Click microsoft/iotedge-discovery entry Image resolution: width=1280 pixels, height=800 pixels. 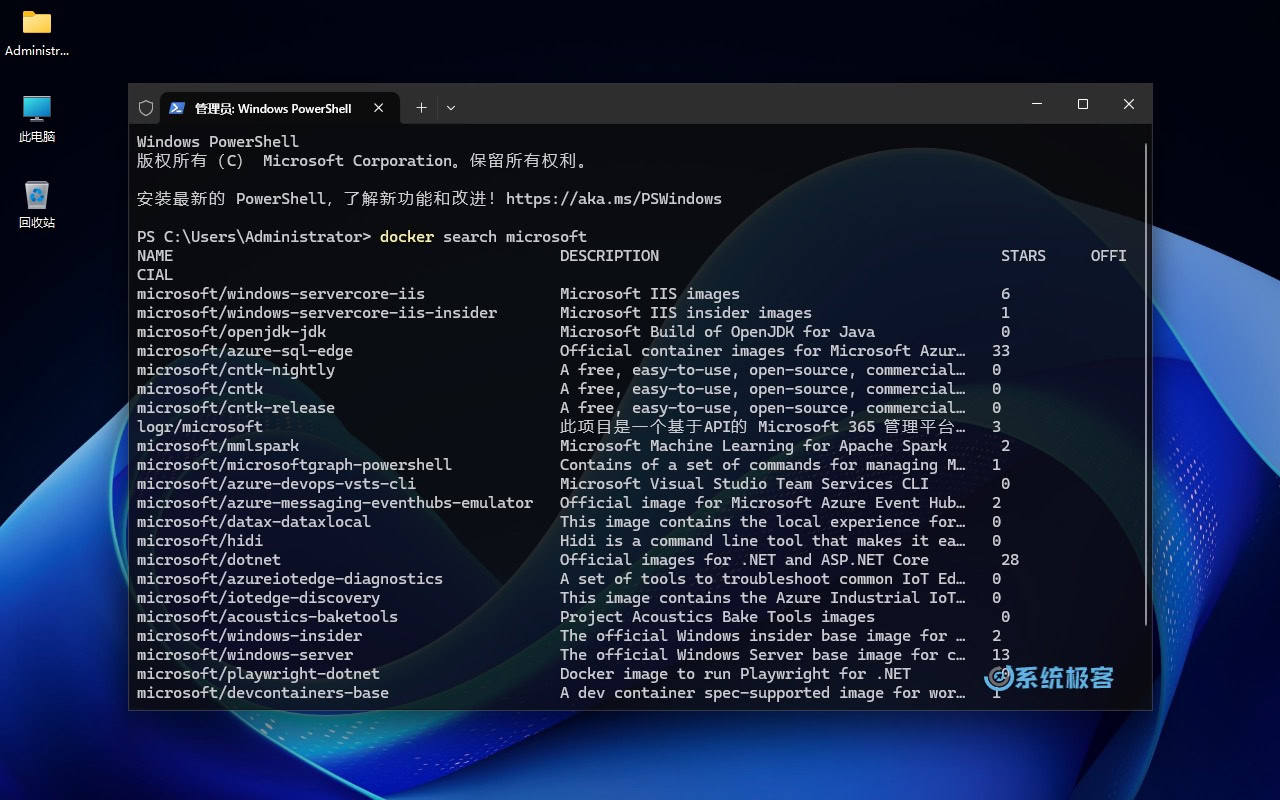[258, 598]
